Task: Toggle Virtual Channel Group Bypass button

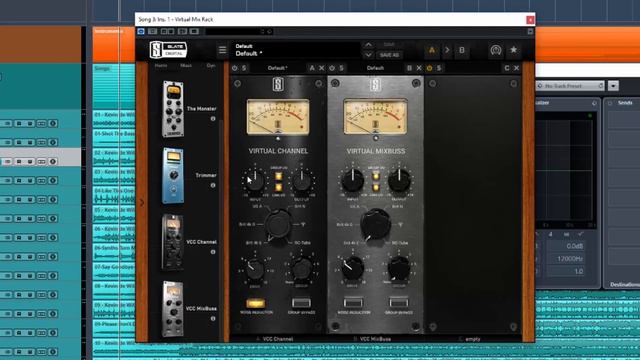Action: pyautogui.click(x=301, y=303)
